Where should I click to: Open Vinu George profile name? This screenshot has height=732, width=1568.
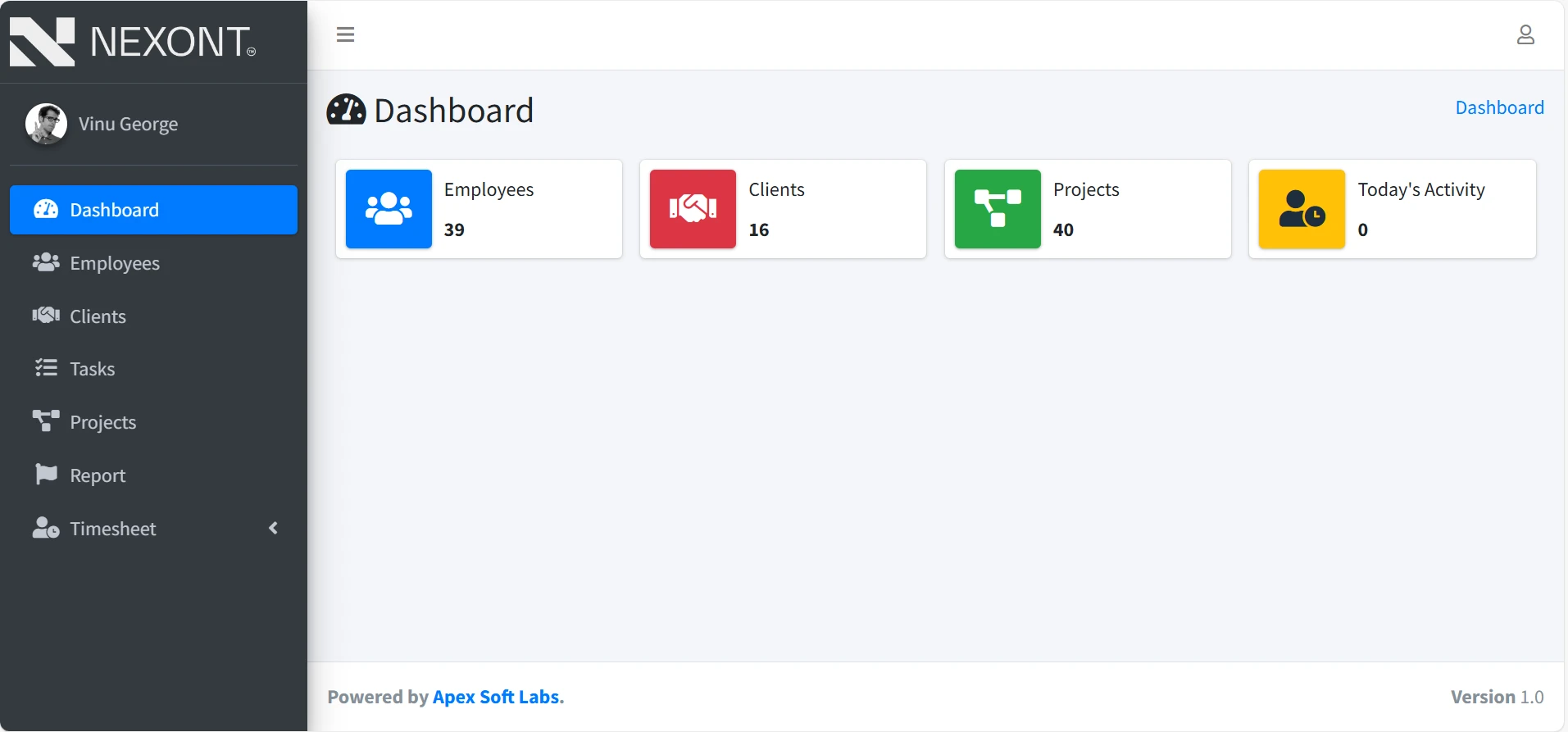pyautogui.click(x=128, y=124)
